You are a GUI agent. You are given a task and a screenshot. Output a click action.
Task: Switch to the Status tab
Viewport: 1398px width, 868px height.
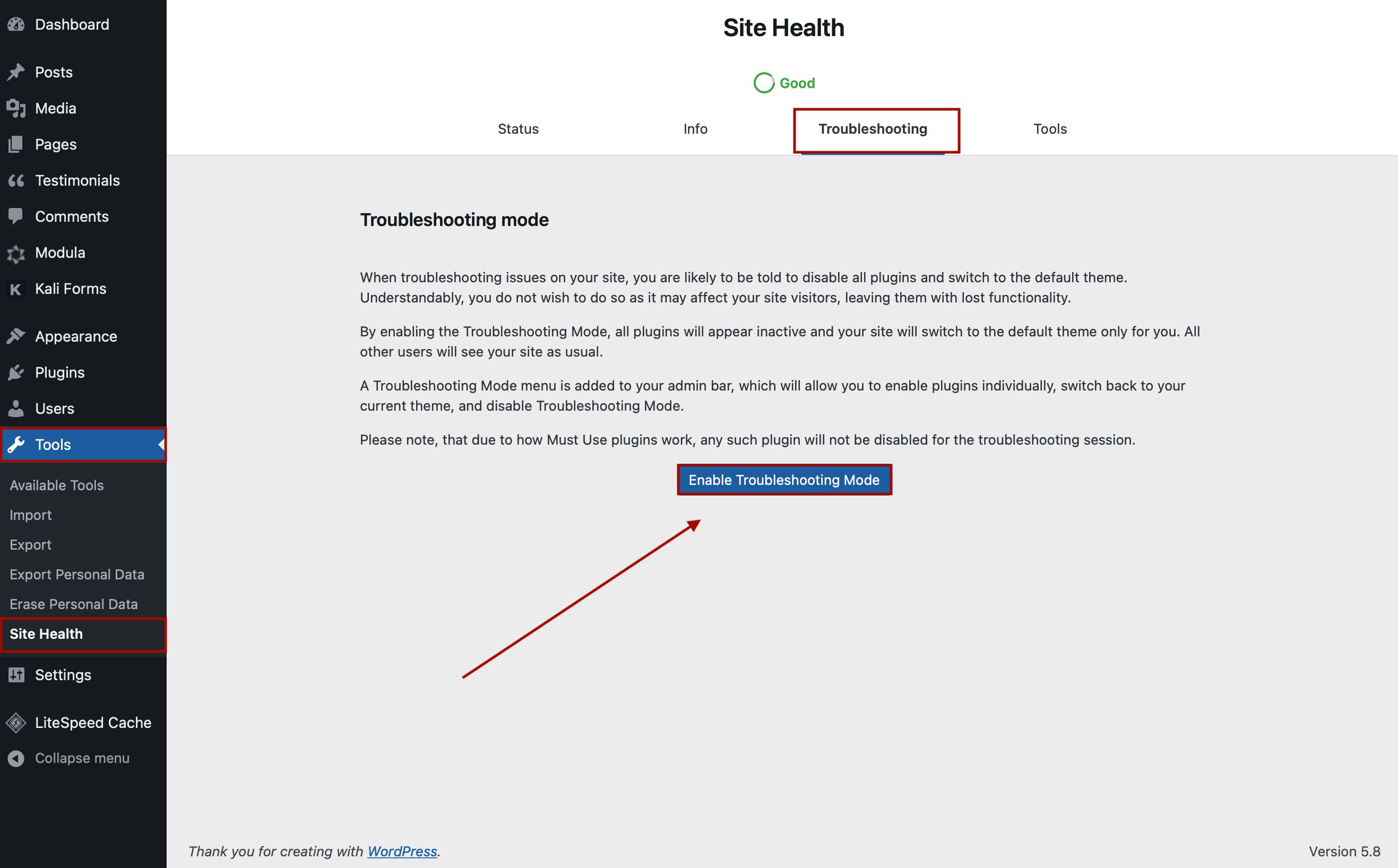[x=518, y=128]
